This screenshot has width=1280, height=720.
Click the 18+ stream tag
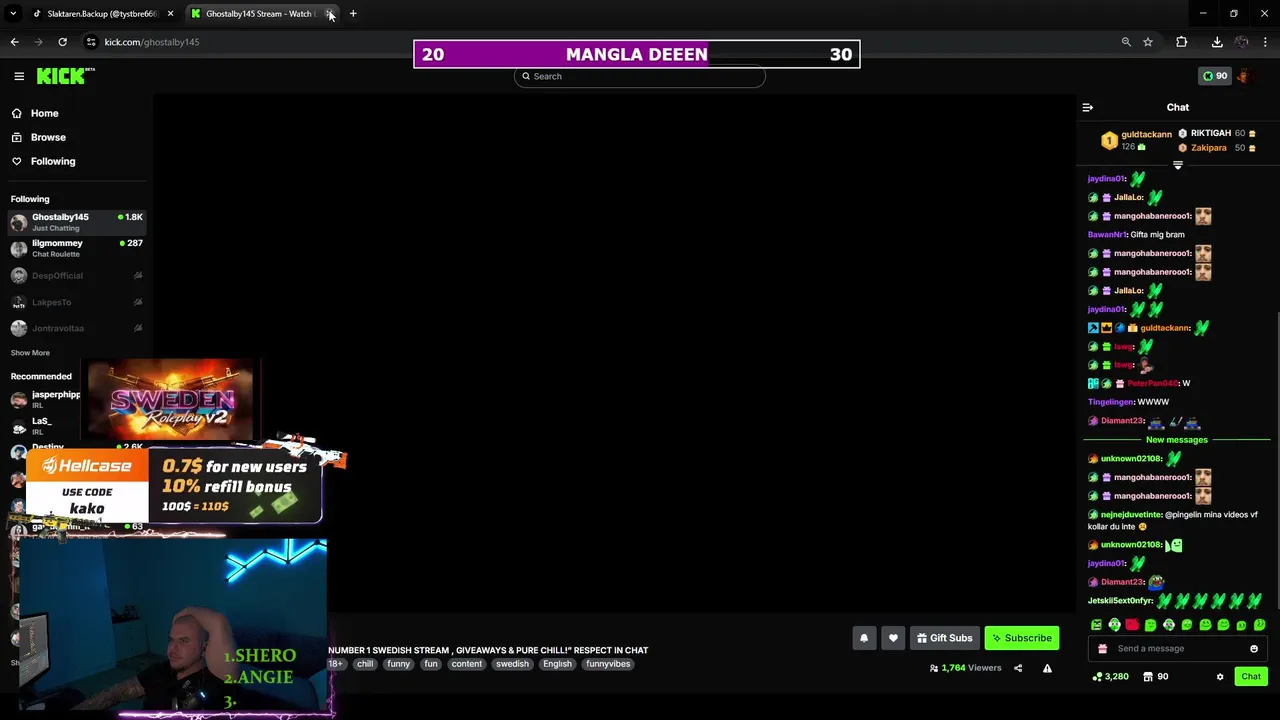[x=336, y=664]
